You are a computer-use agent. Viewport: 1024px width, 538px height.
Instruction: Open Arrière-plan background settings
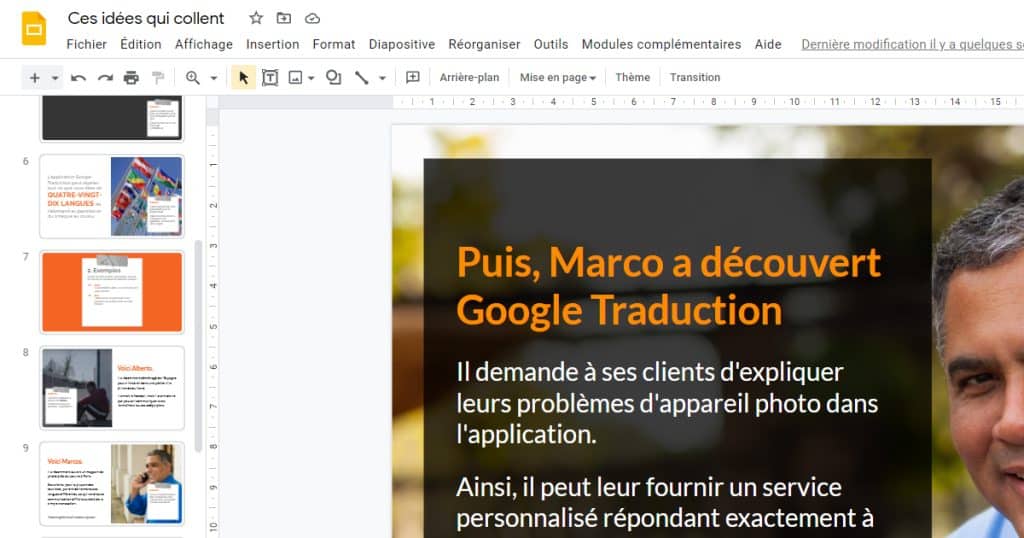[469, 78]
